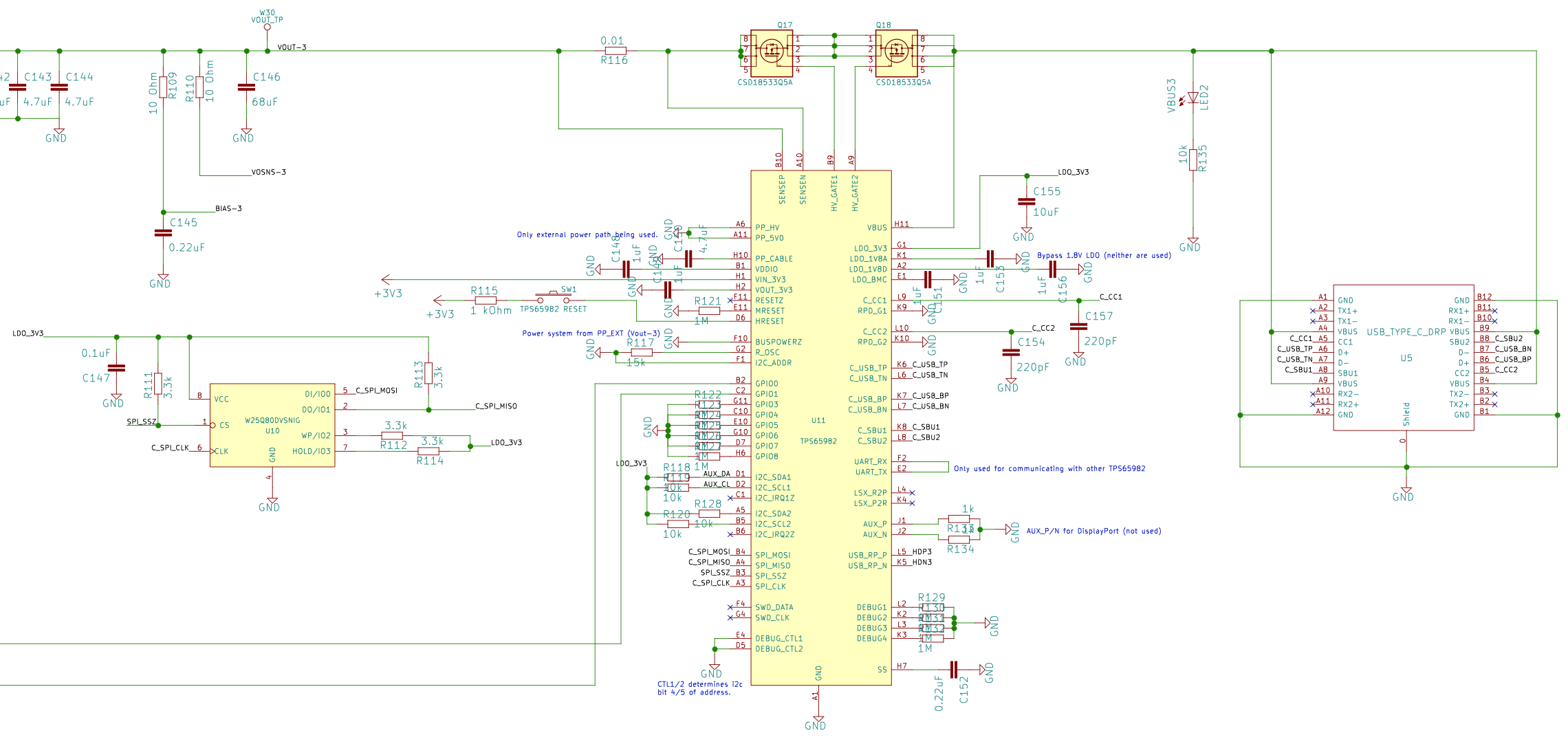Select the C147 0.1uF capacitor symbol
The image size is (1568, 744).
point(117,368)
